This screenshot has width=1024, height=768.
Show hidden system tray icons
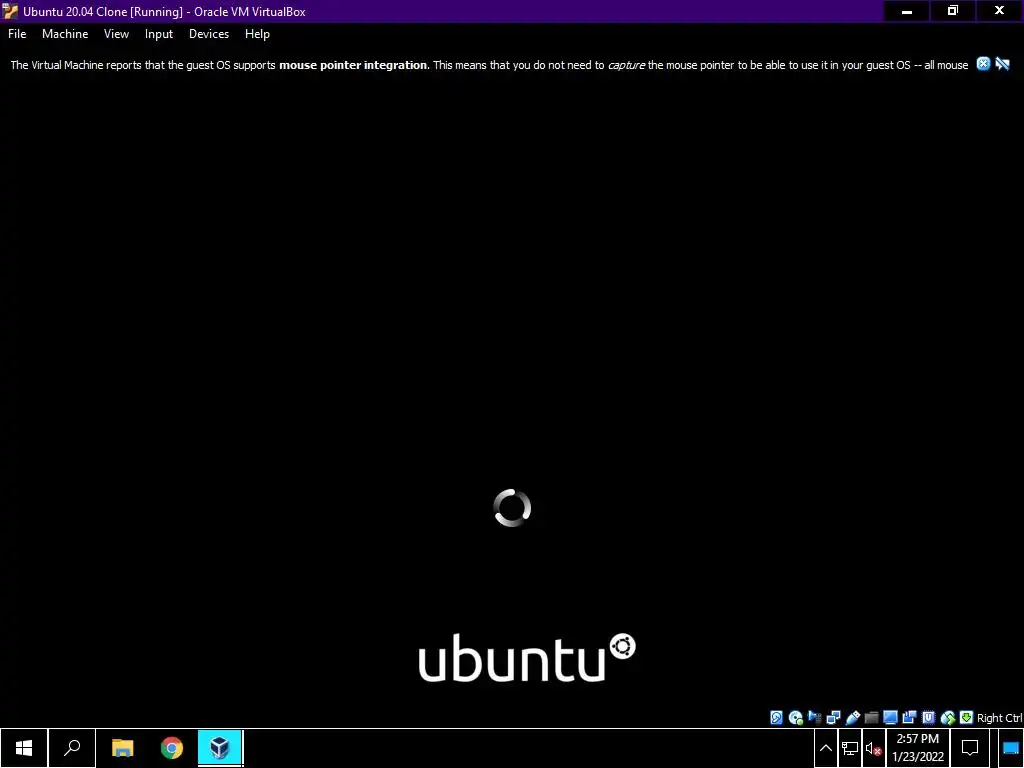[x=825, y=748]
